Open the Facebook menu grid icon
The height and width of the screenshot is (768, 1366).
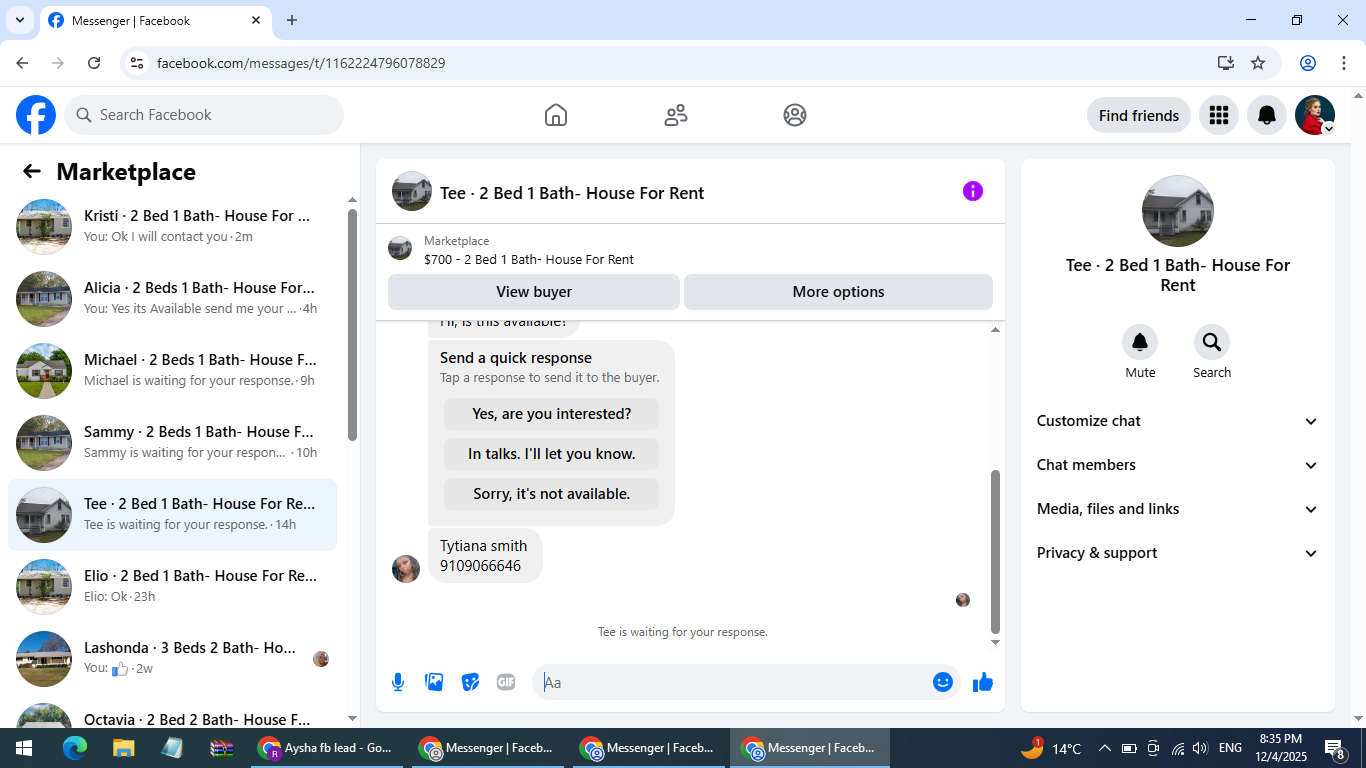pos(1218,115)
